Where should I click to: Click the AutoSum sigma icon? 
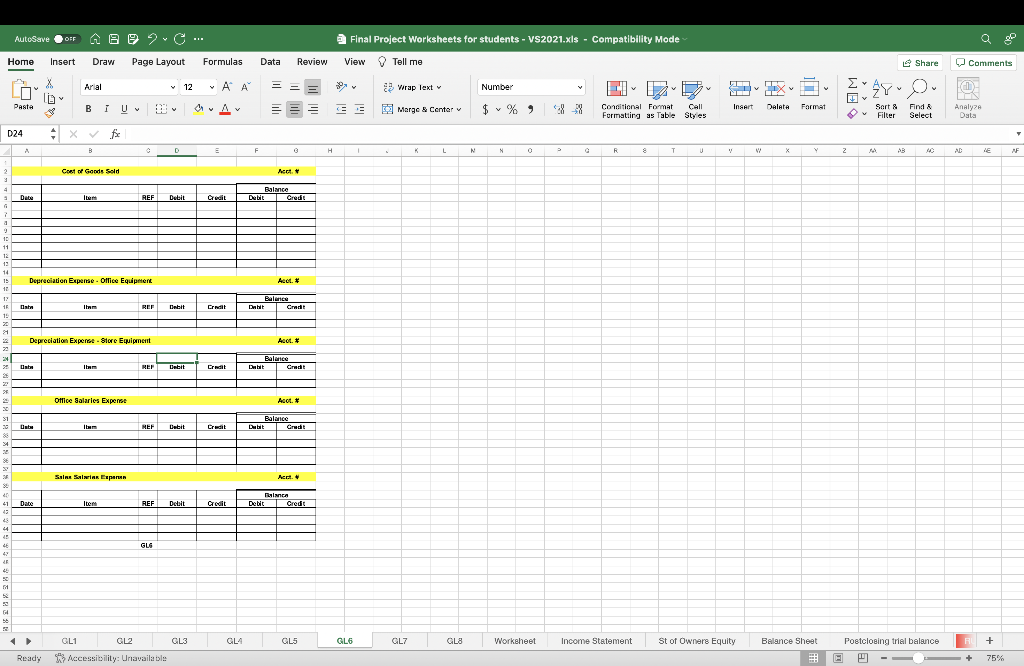coord(852,84)
